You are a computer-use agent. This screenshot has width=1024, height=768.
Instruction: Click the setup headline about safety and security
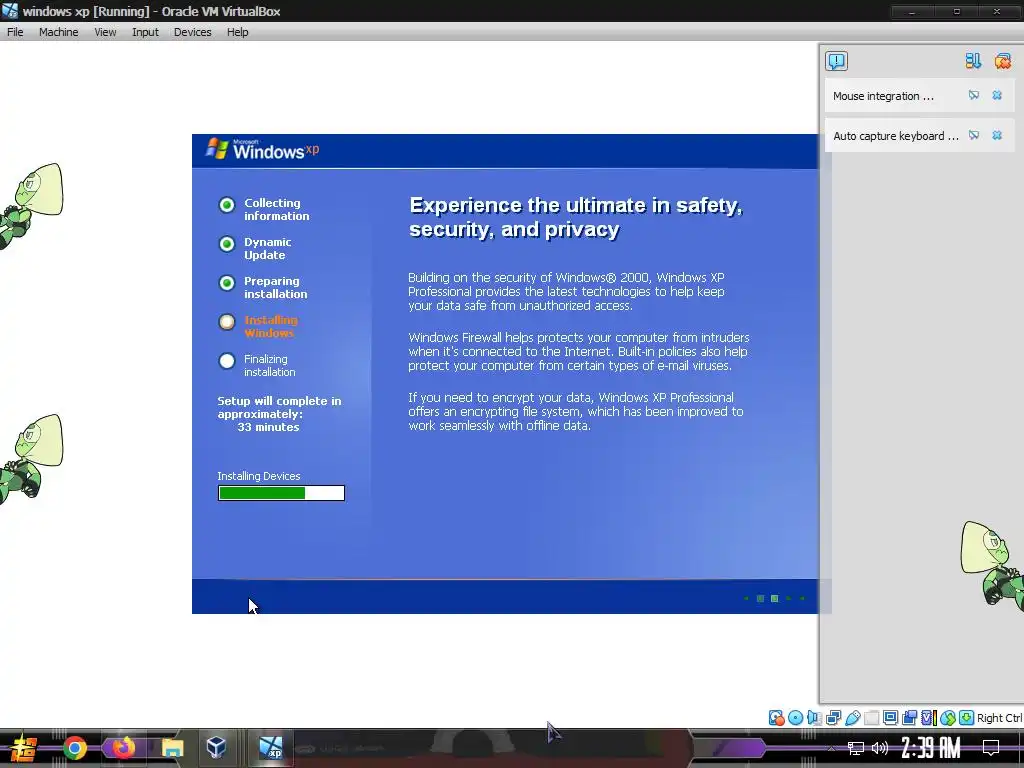(576, 217)
